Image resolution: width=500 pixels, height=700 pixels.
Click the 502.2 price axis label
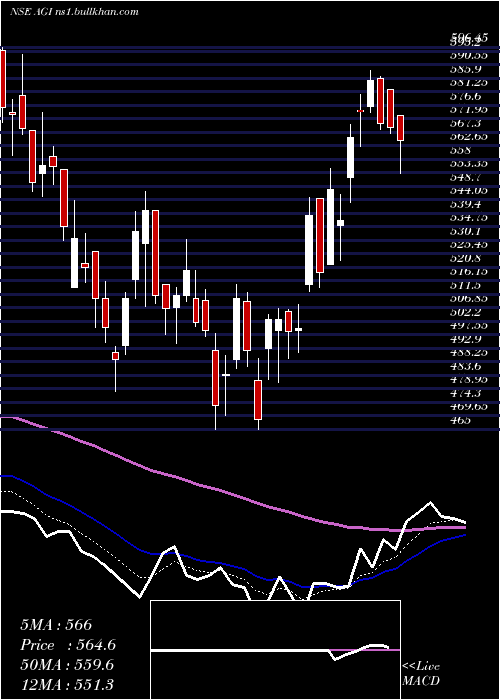click(x=465, y=312)
